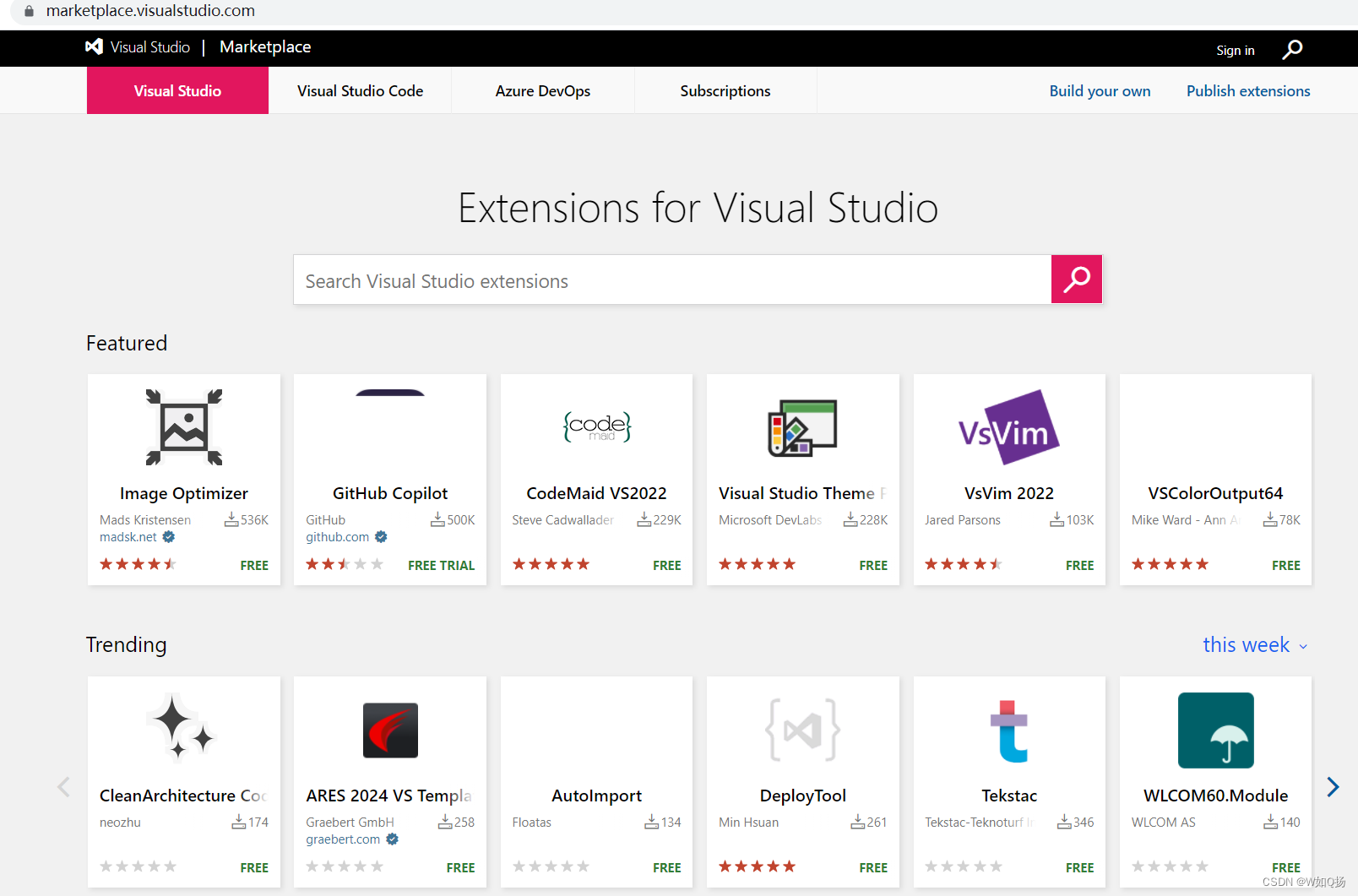
Task: Open the ARES 2024 VS Template icon
Action: 390,730
